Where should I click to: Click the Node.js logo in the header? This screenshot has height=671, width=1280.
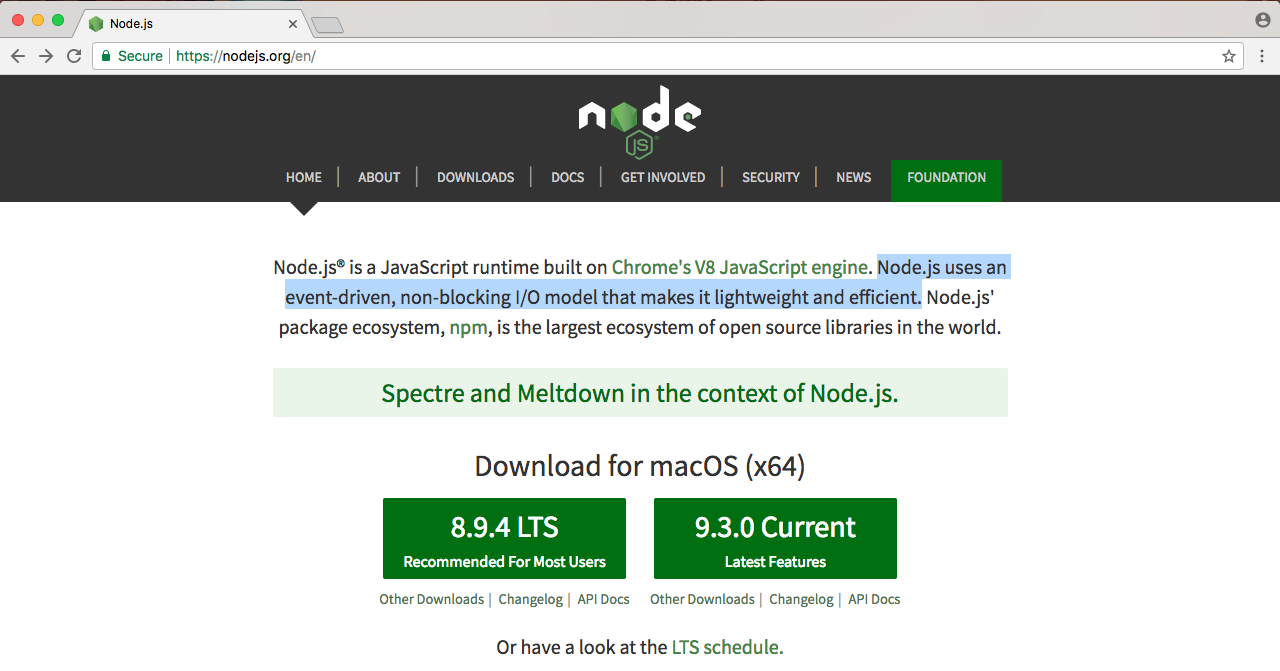click(x=640, y=119)
